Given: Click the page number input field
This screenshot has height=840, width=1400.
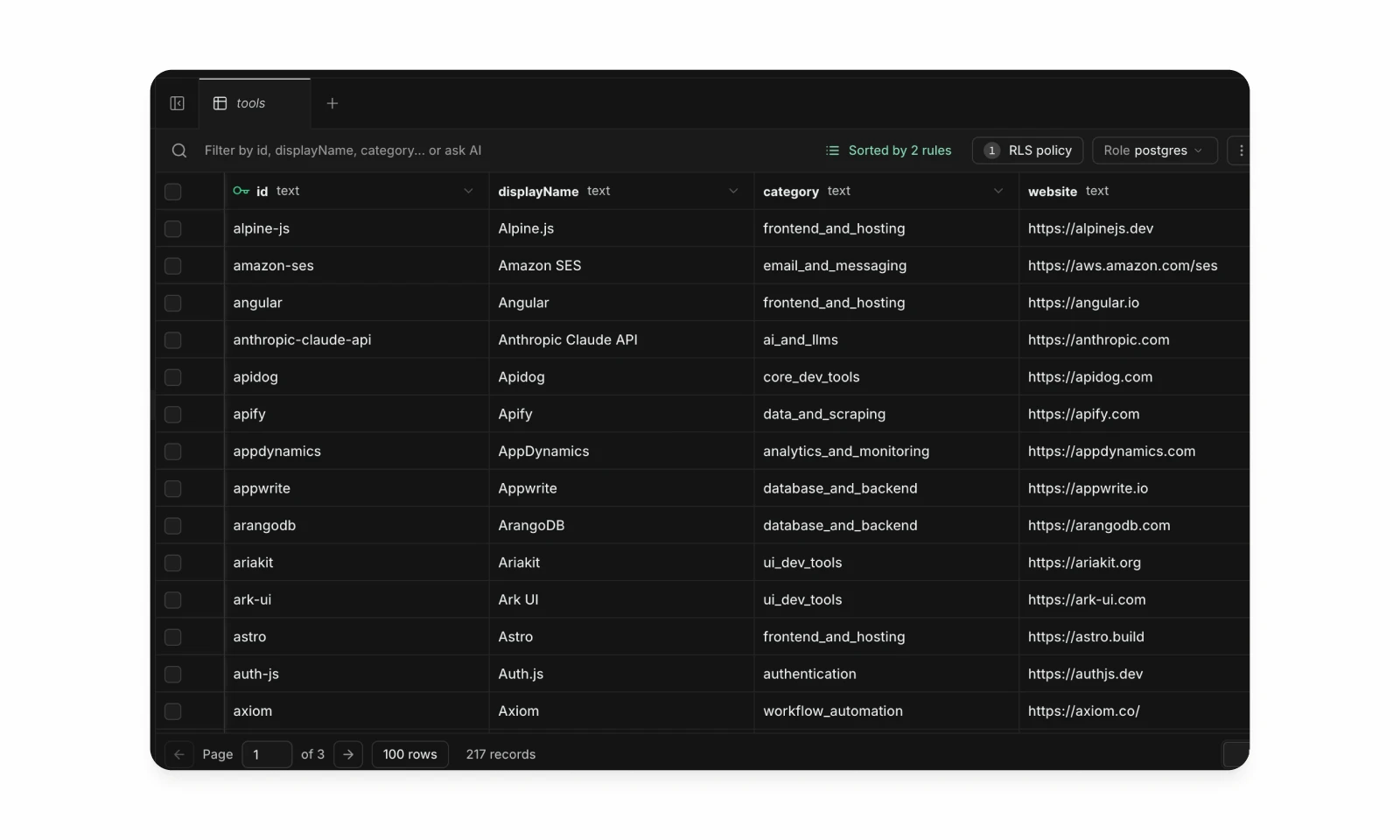Looking at the screenshot, I should click(x=267, y=754).
